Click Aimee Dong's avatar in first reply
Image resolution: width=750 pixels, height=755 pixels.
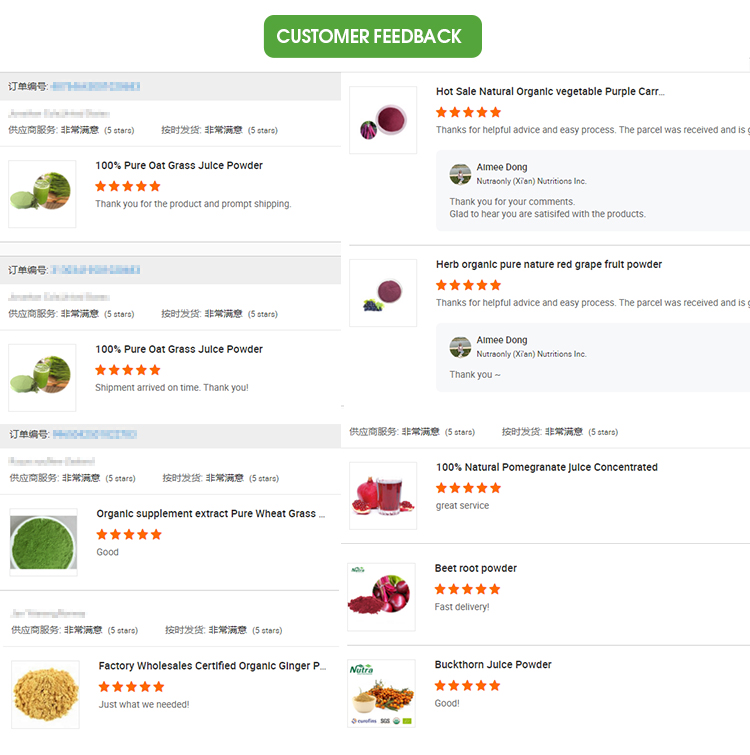[460, 174]
